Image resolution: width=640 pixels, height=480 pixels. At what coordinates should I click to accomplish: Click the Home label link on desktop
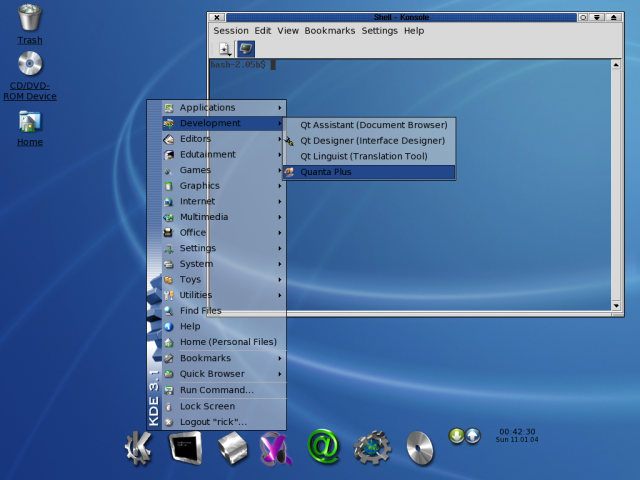30,142
